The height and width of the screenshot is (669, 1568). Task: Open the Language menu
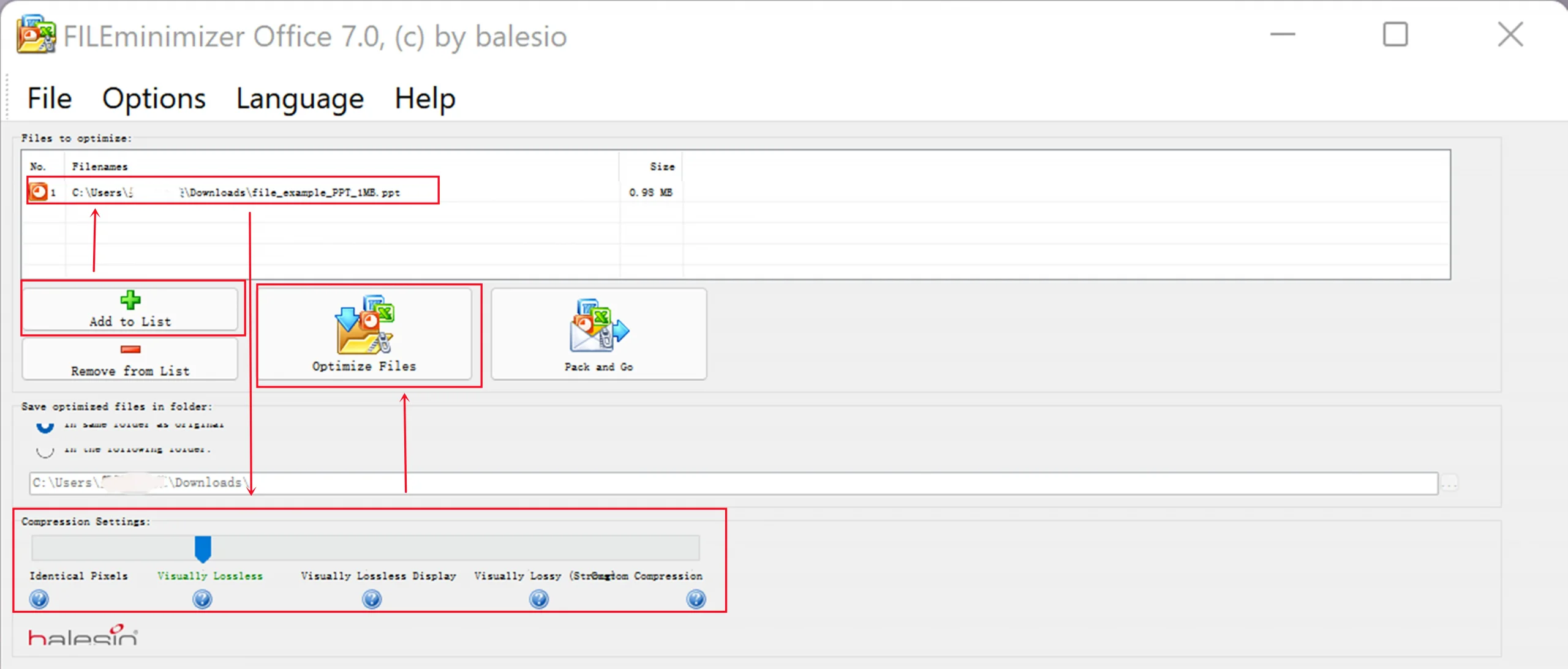pyautogui.click(x=300, y=99)
